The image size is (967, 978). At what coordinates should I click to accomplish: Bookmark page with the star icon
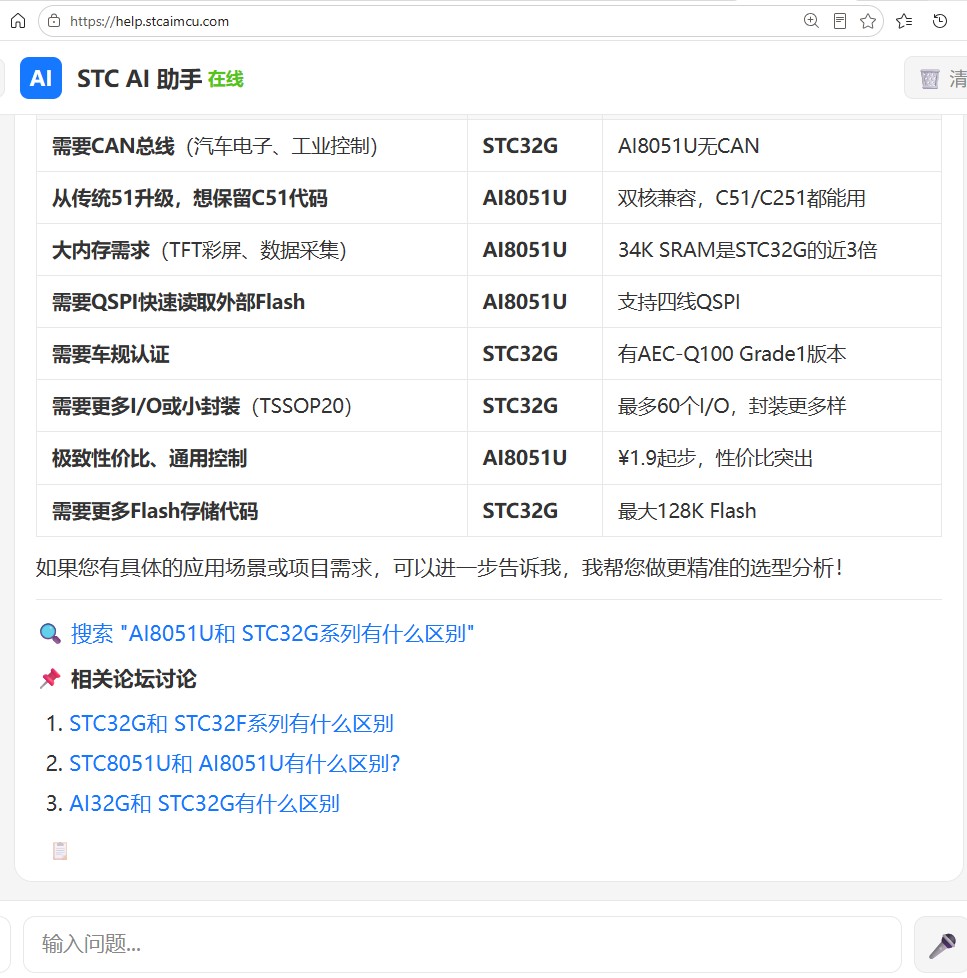(x=868, y=21)
